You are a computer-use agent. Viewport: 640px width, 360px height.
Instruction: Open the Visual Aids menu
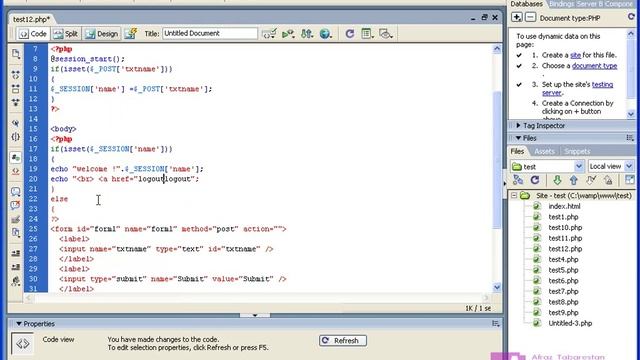386,34
